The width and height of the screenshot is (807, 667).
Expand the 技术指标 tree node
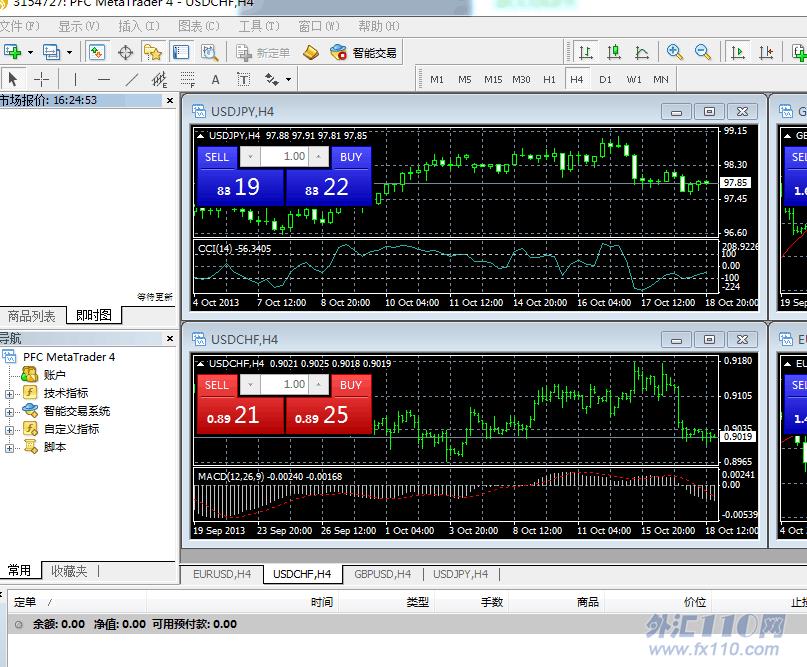point(9,394)
